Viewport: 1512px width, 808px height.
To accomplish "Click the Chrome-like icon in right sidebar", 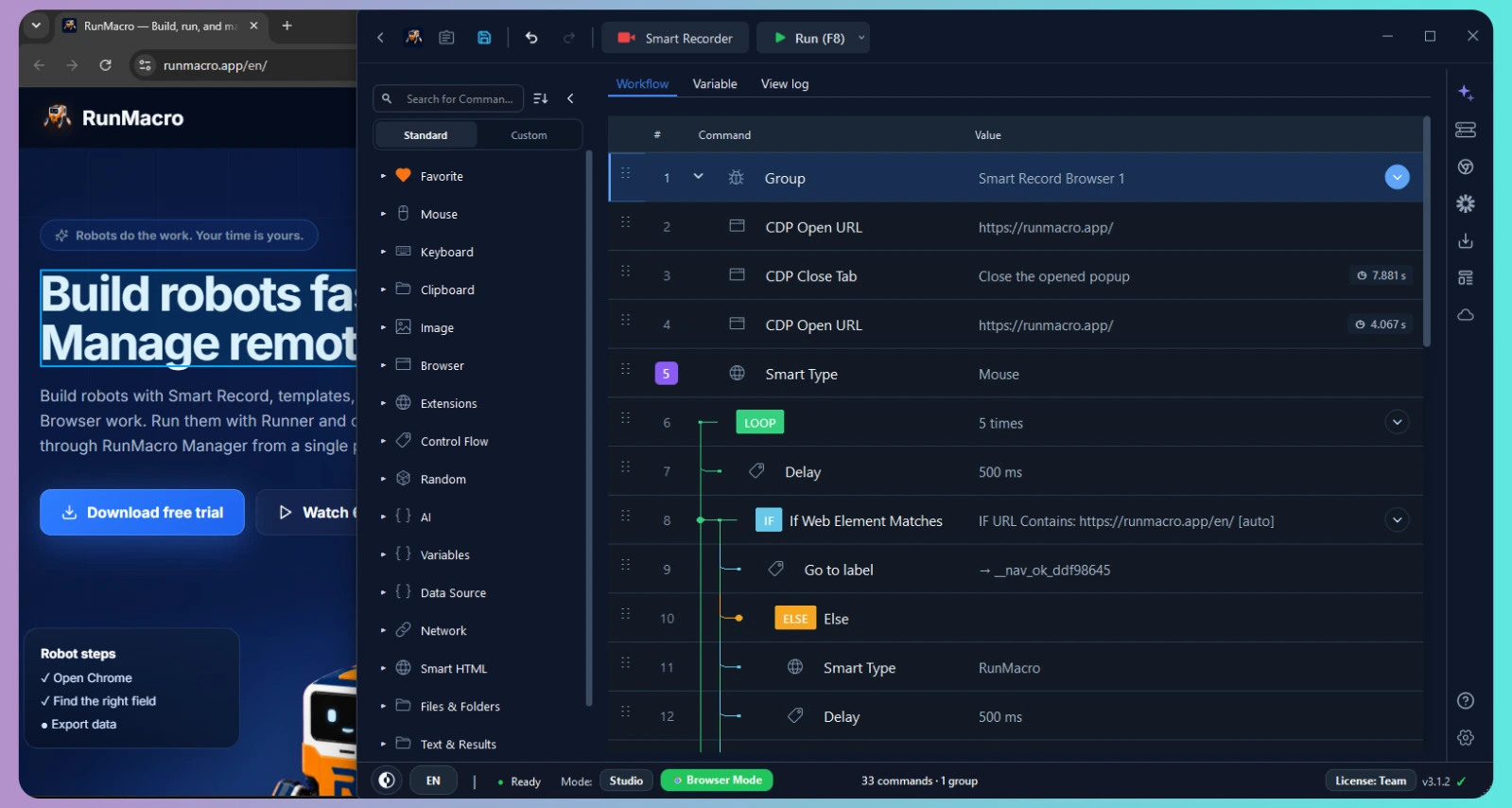I will 1466,167.
